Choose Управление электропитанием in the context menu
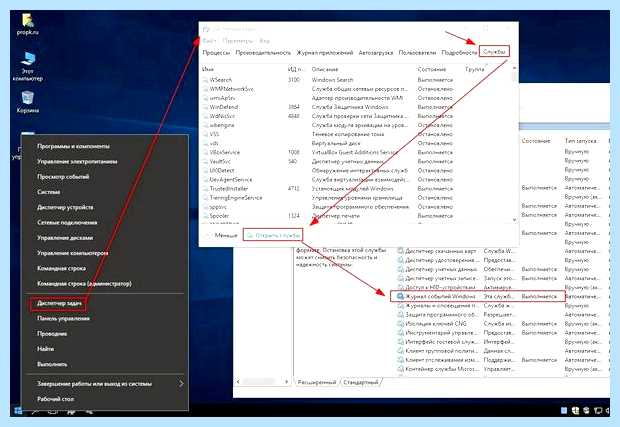This screenshot has width=620, height=427. (77, 162)
